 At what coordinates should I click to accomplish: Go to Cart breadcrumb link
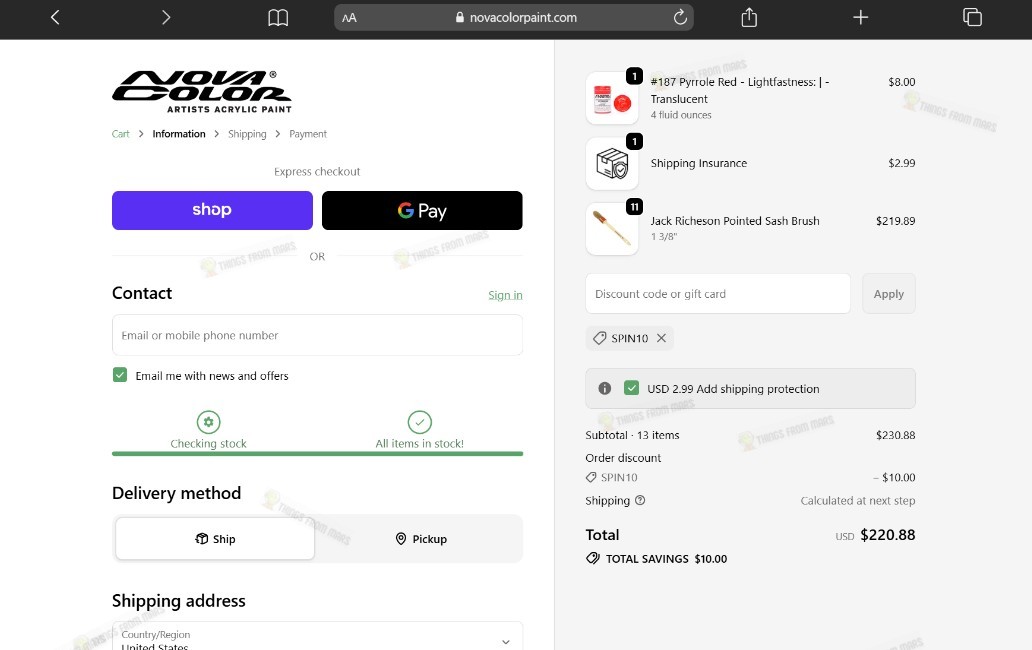point(120,134)
